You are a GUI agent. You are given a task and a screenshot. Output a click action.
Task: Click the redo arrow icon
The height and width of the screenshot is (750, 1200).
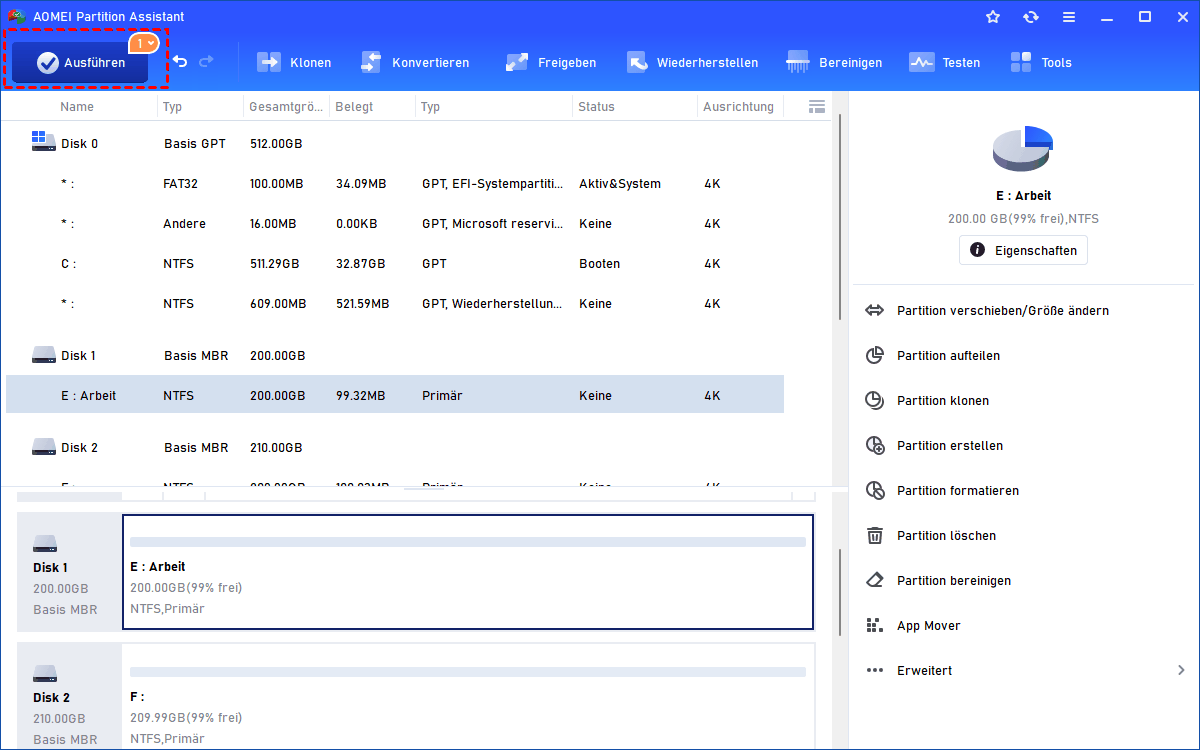206,62
